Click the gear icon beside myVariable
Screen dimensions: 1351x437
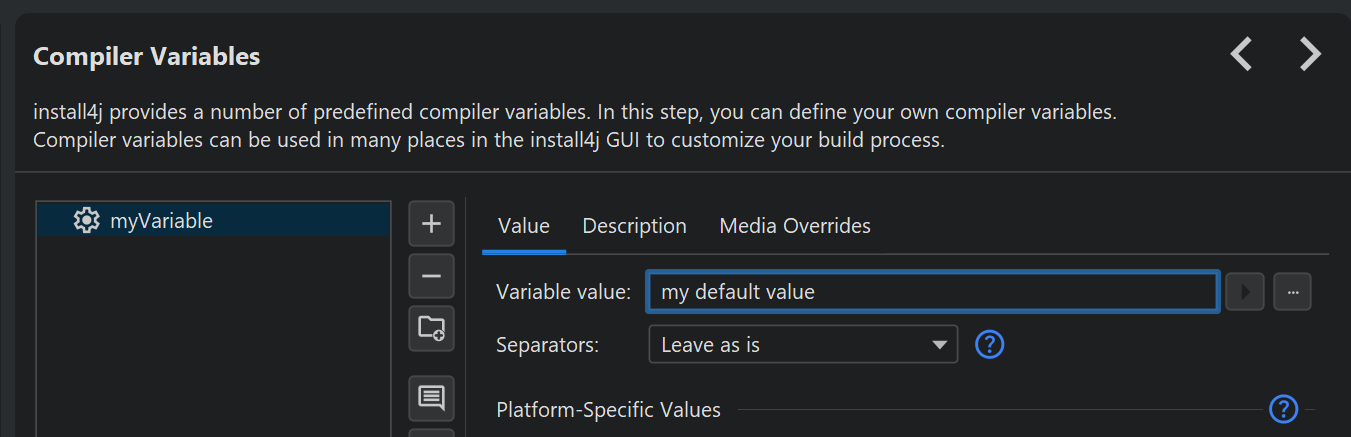(x=87, y=220)
